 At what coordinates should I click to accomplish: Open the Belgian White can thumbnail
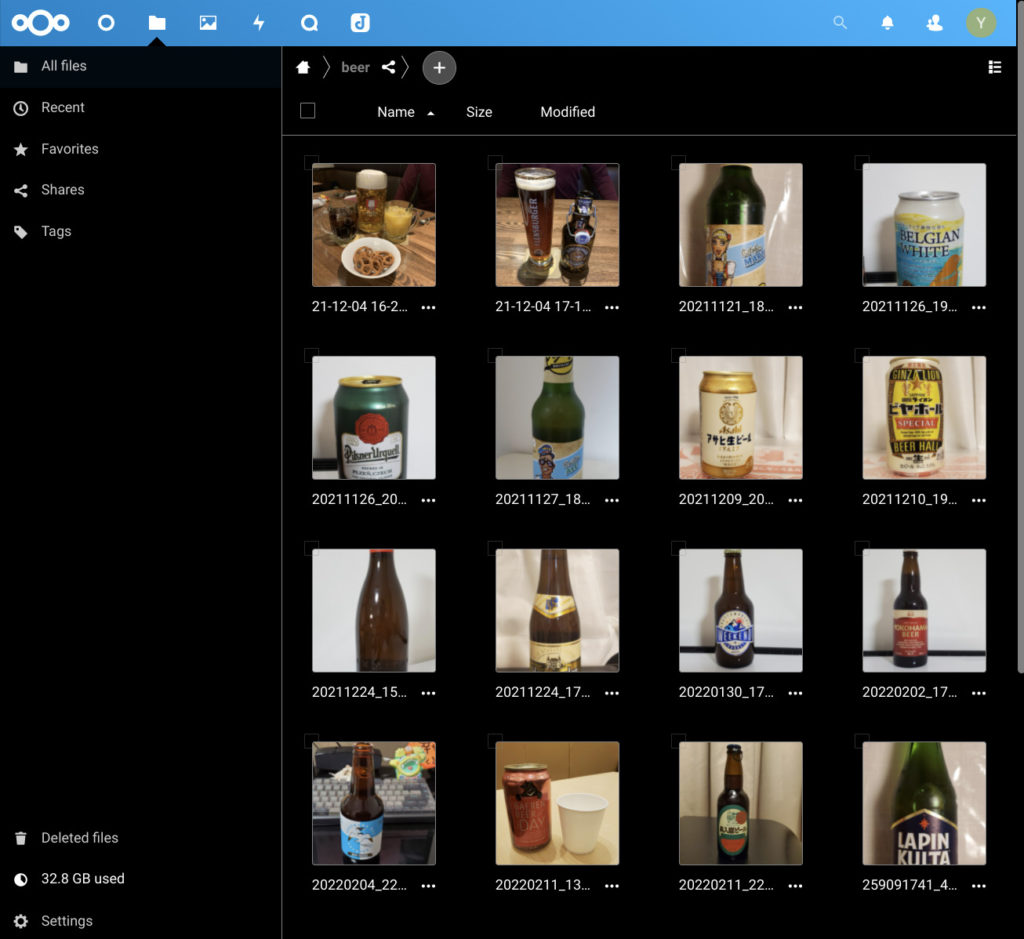point(924,225)
